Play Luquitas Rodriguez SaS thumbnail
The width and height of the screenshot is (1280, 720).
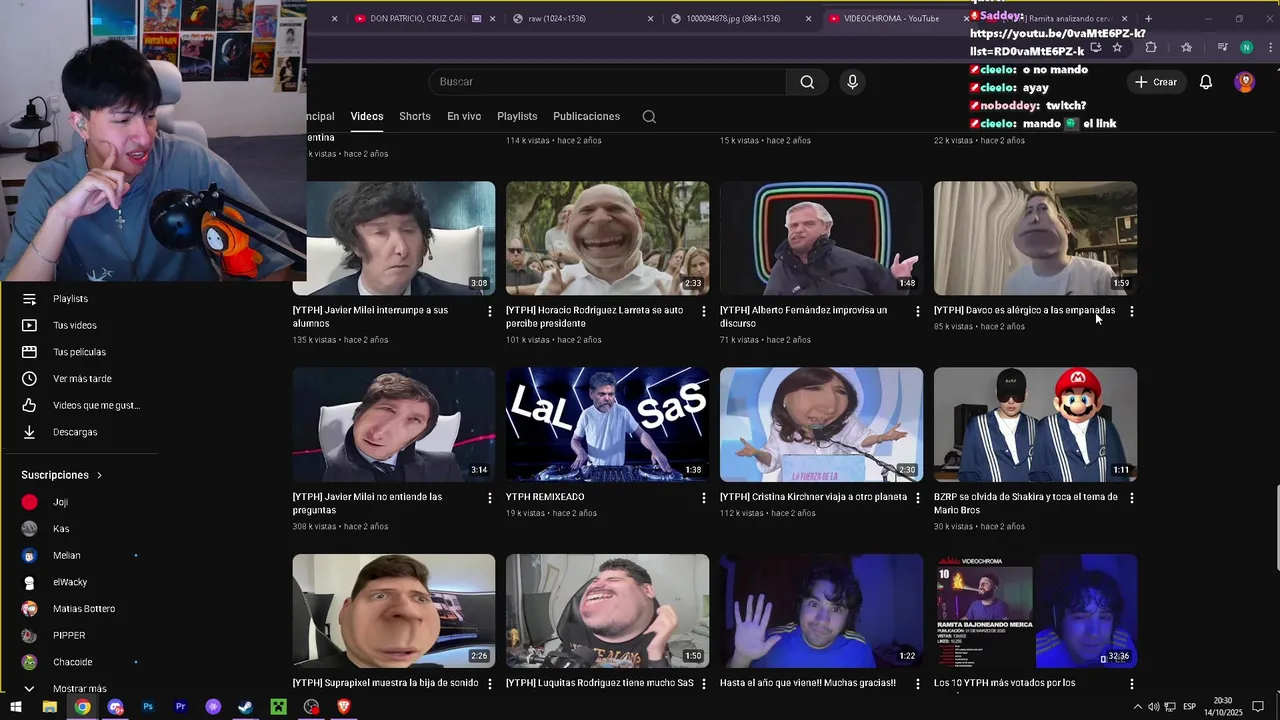point(608,611)
